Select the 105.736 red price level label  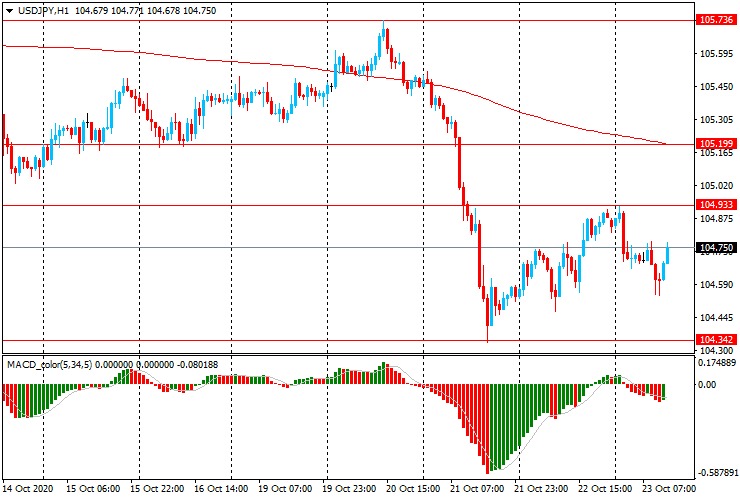coord(716,20)
